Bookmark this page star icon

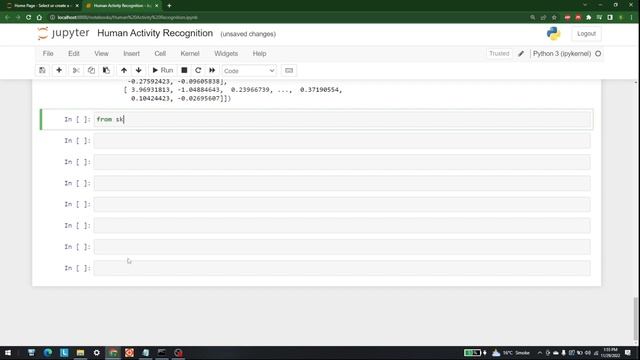tap(554, 18)
